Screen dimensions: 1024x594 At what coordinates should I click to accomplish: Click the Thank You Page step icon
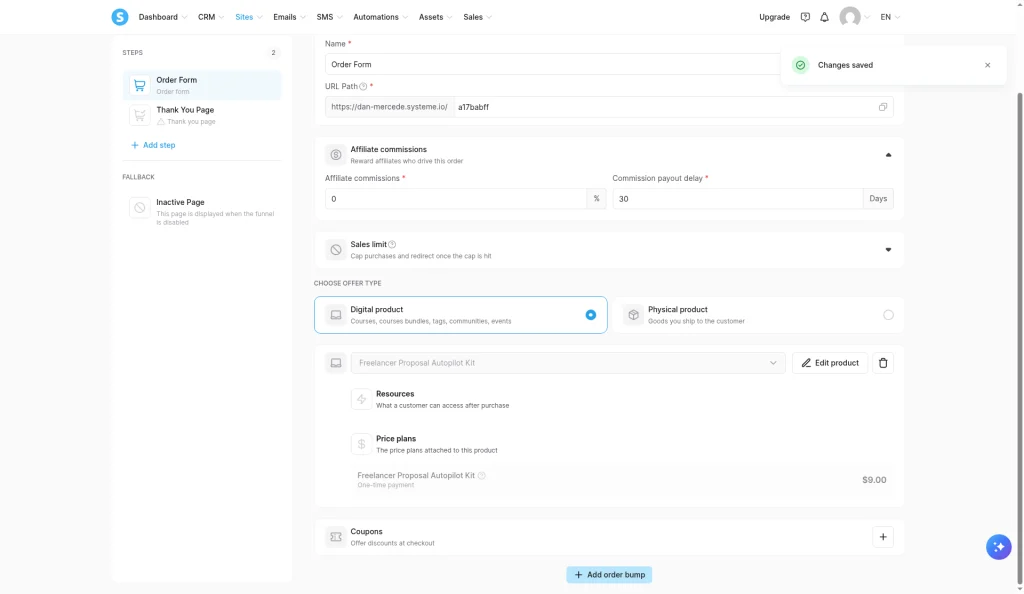click(139, 115)
